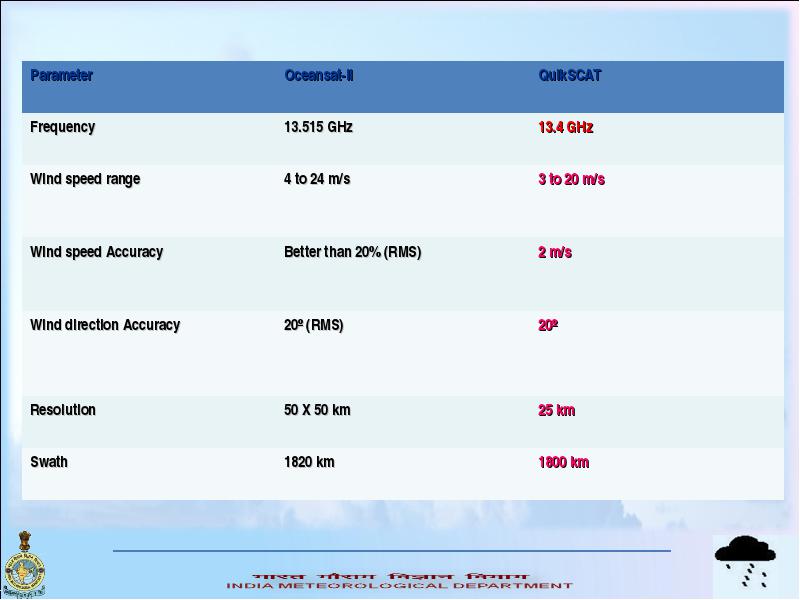Click the 'Frequency' row label
800x600 pixels.
62,127
